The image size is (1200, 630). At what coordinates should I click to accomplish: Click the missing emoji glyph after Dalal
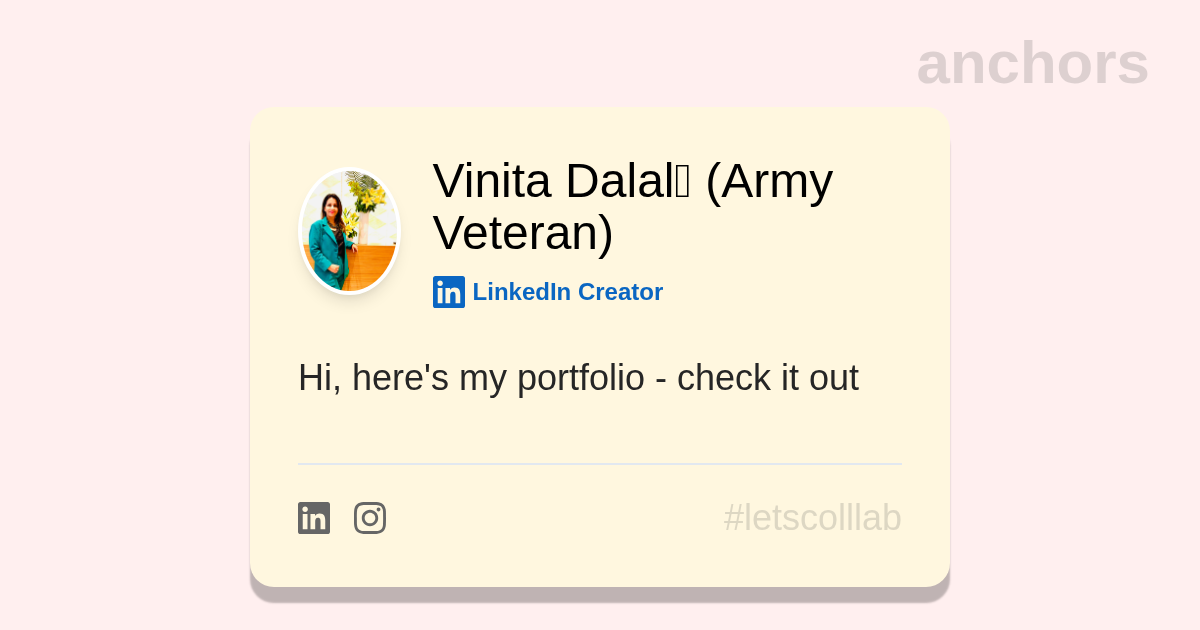click(682, 183)
